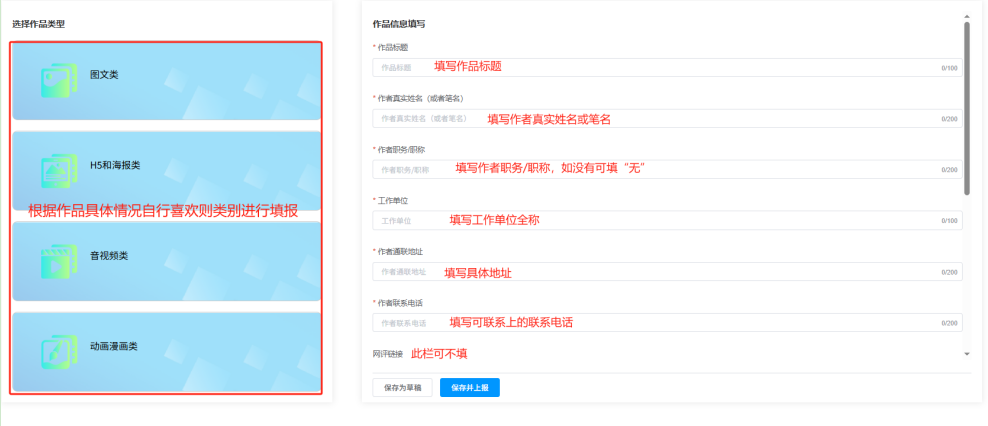The height and width of the screenshot is (426, 988).
Task: Click the H5和海报类 card picture icon
Action: click(x=59, y=169)
